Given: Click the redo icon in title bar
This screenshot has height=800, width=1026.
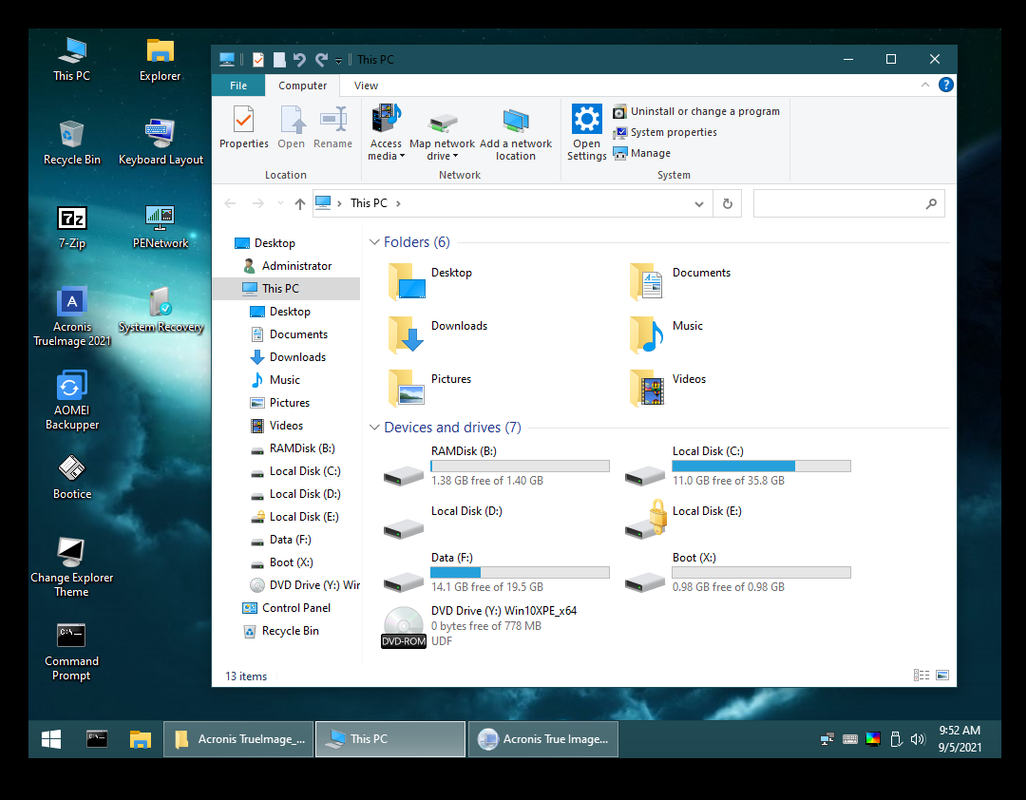Looking at the screenshot, I should click(x=321, y=60).
